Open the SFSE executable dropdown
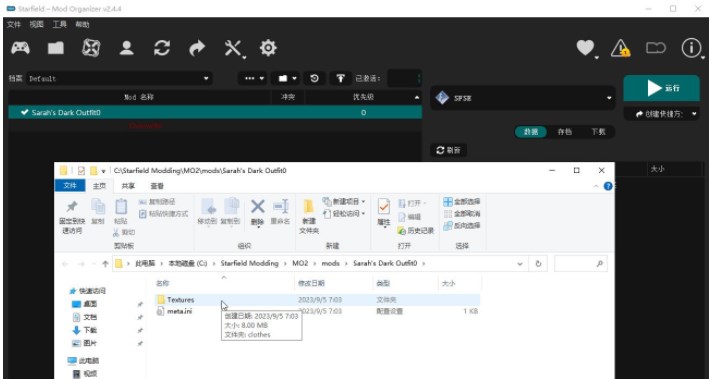Viewport: 711px width, 379px height. click(522, 98)
